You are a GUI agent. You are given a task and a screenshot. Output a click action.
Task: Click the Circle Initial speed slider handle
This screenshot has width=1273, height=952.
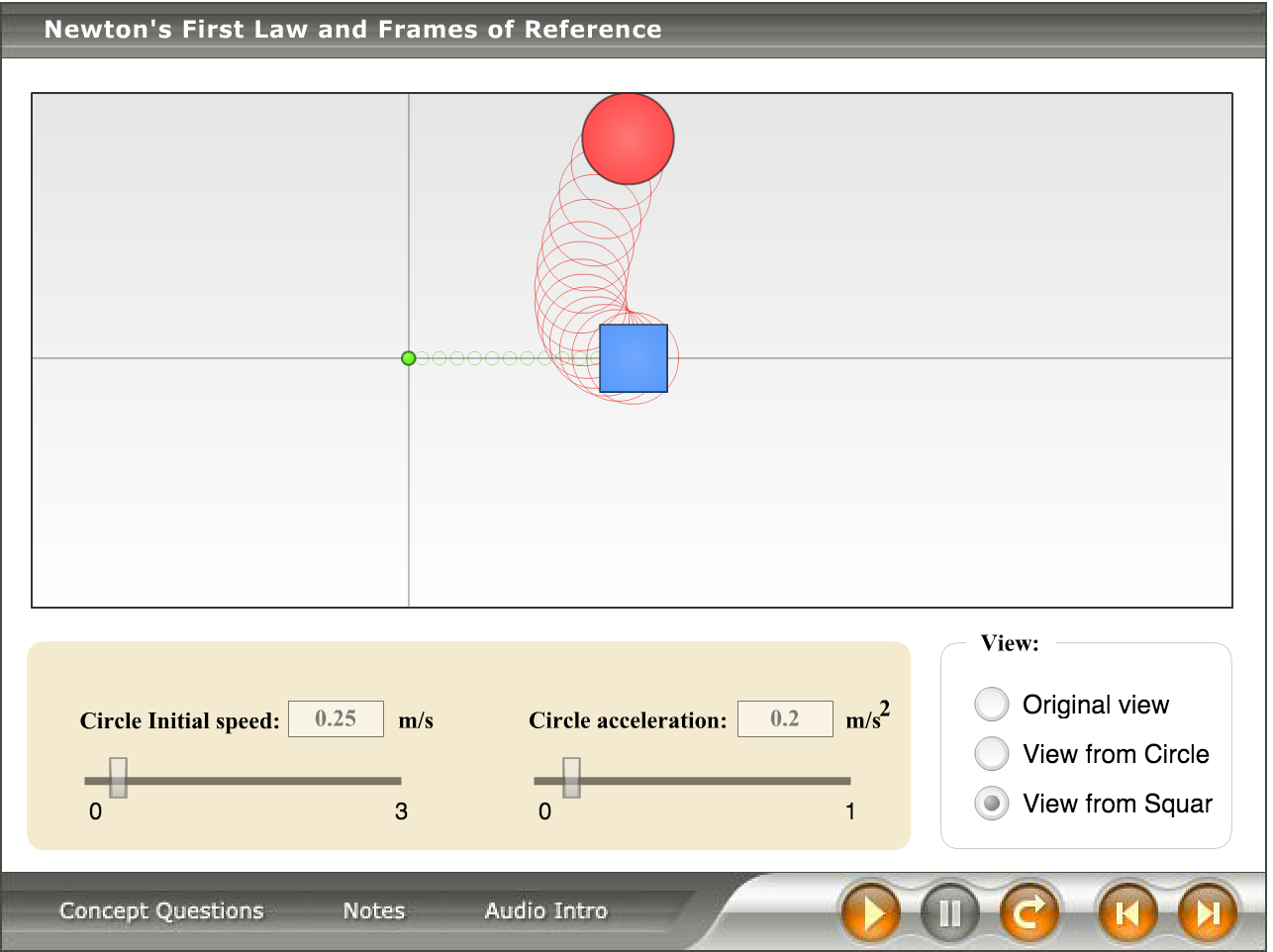[x=118, y=778]
